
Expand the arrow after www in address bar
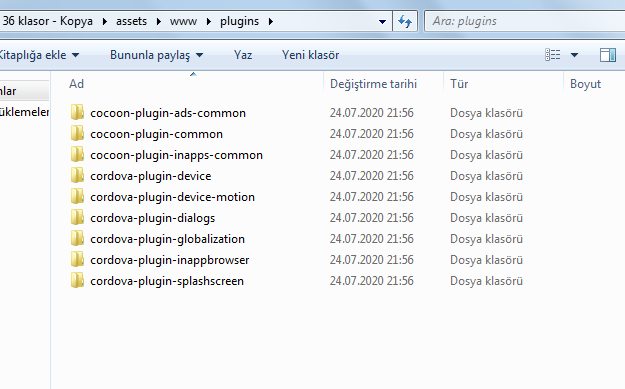point(208,21)
